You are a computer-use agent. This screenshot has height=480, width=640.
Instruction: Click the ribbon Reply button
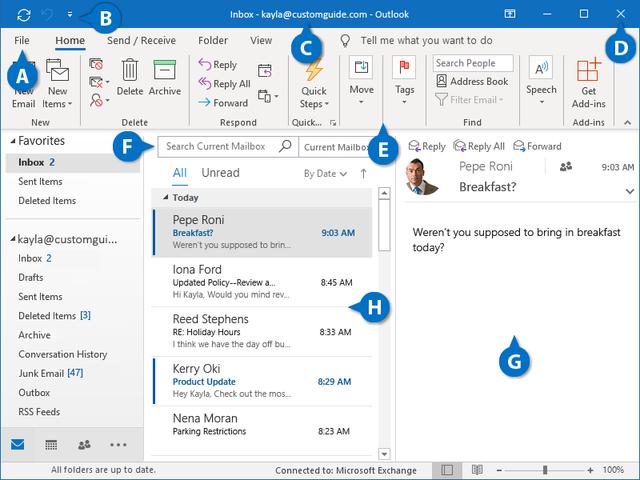pyautogui.click(x=218, y=64)
